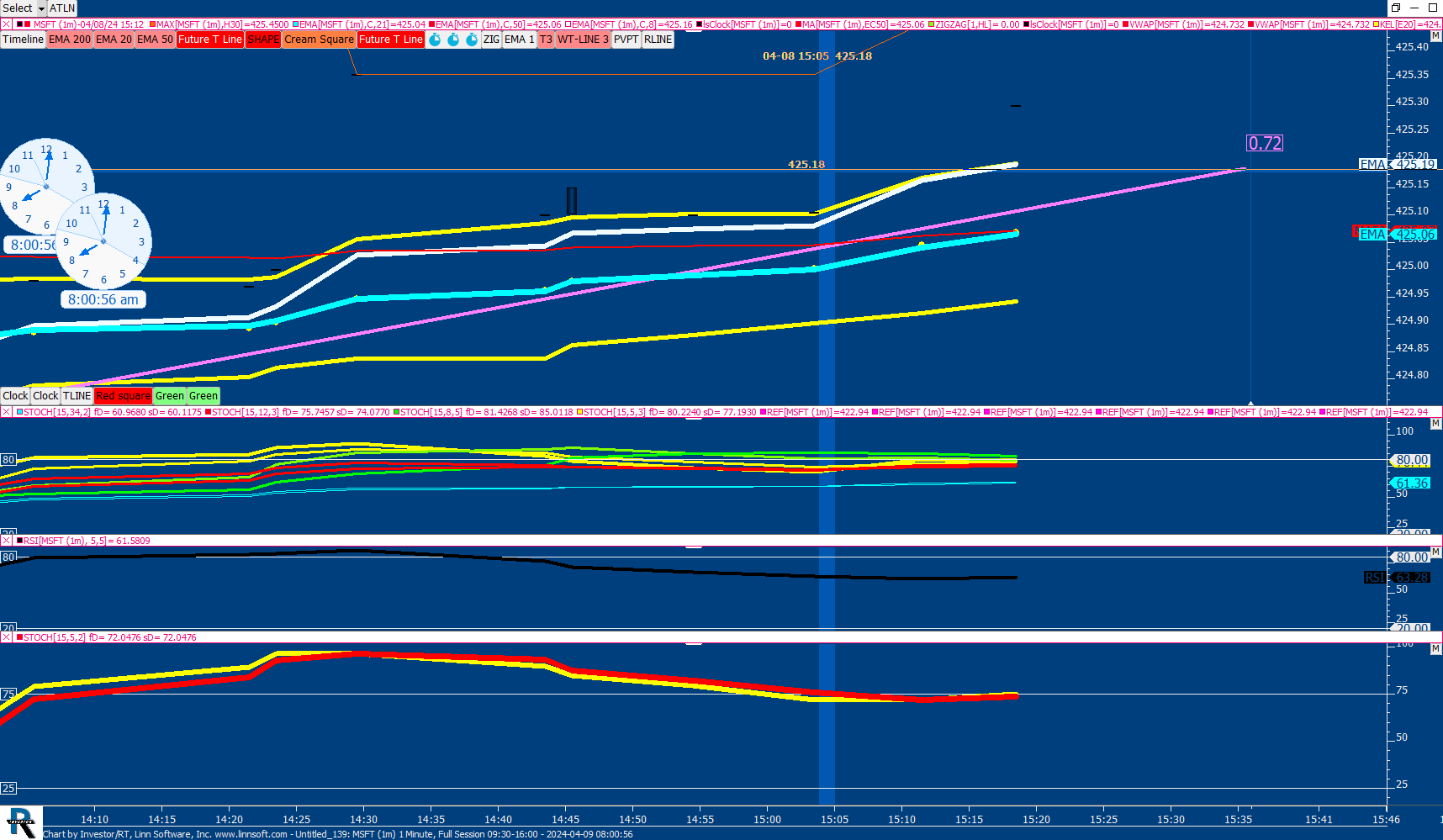Toggle the EMA 20 button

114,40
